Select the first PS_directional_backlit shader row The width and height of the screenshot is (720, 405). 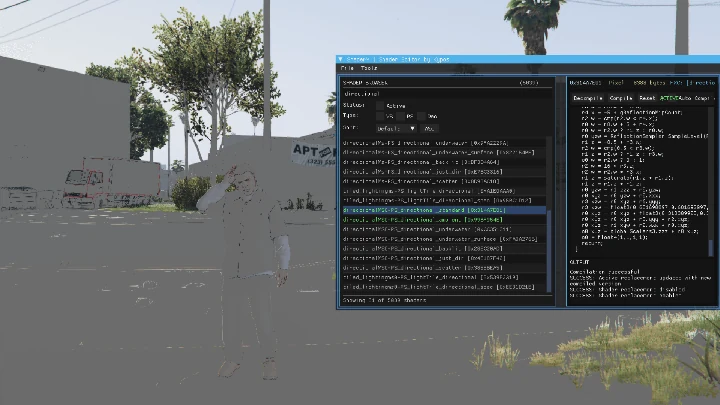tap(444, 162)
